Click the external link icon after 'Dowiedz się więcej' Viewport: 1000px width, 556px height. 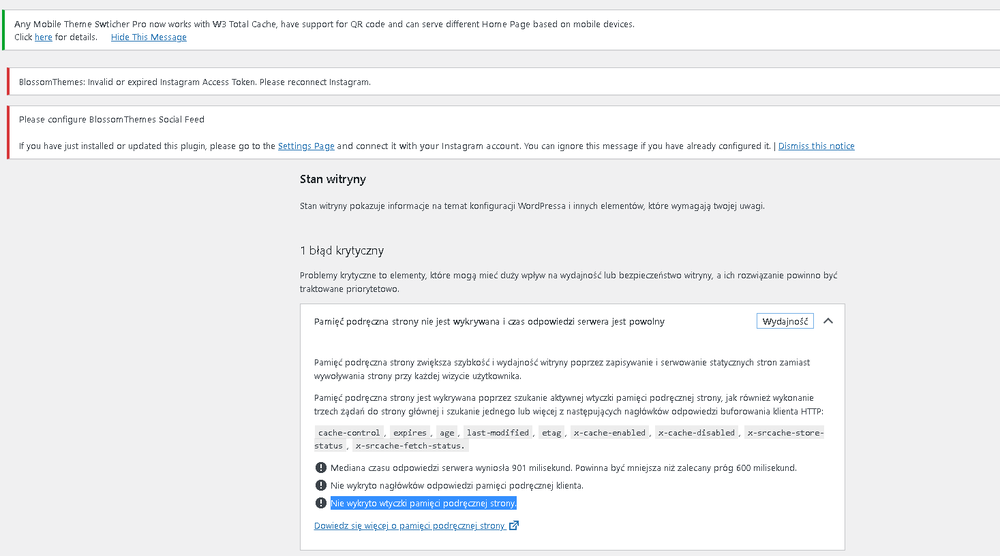coord(514,525)
